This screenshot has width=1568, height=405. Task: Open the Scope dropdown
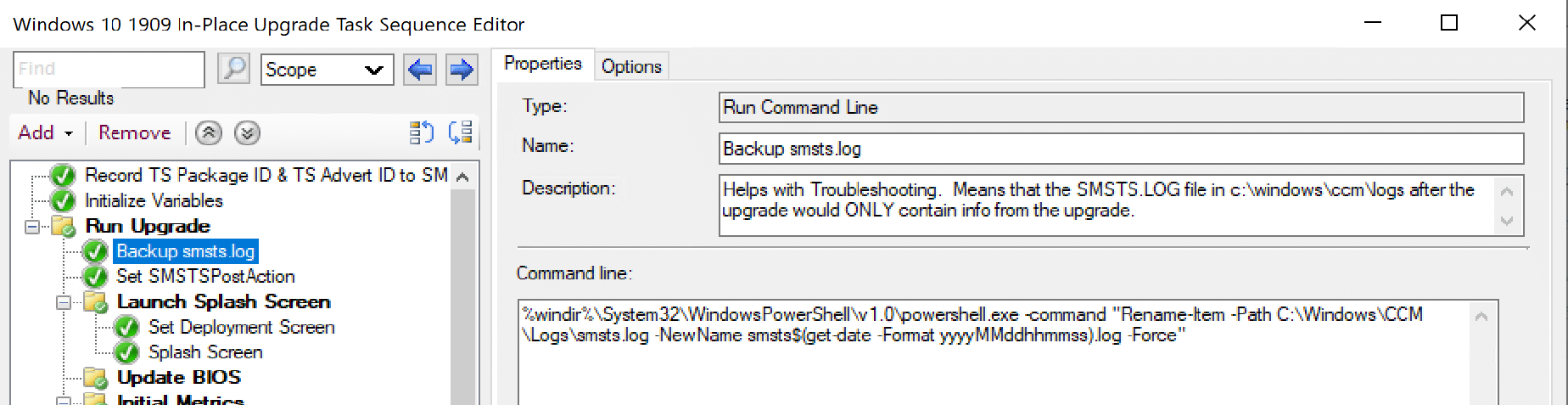tap(328, 70)
